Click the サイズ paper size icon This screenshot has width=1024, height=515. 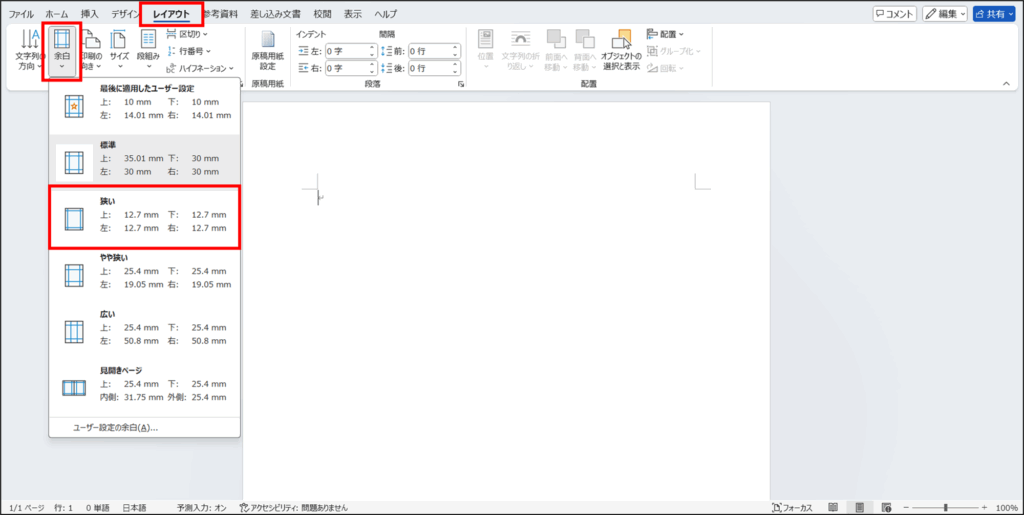click(x=119, y=49)
